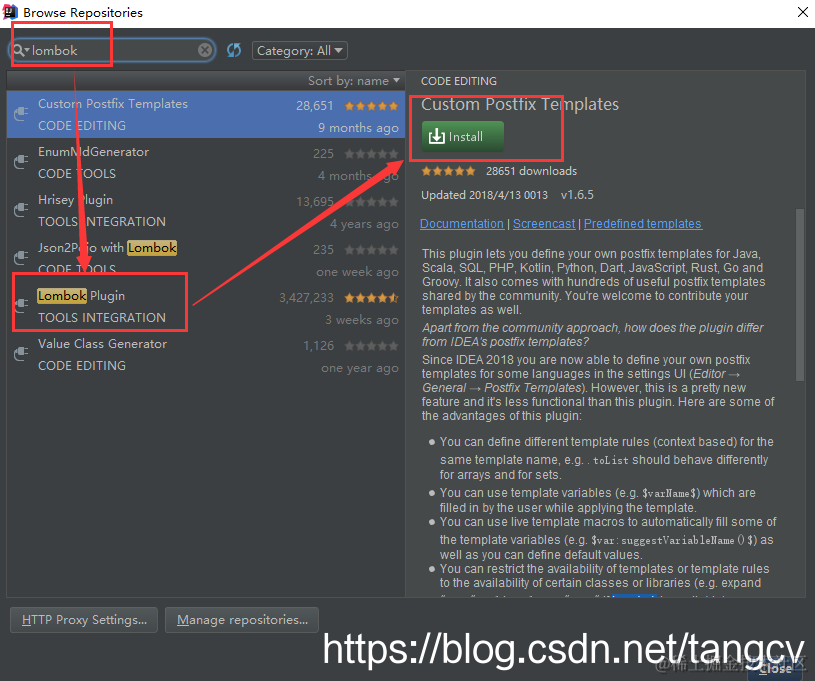Screen dimensions: 815x681
Task: Select Hrisey Plugin in plugin list
Action: 206,210
